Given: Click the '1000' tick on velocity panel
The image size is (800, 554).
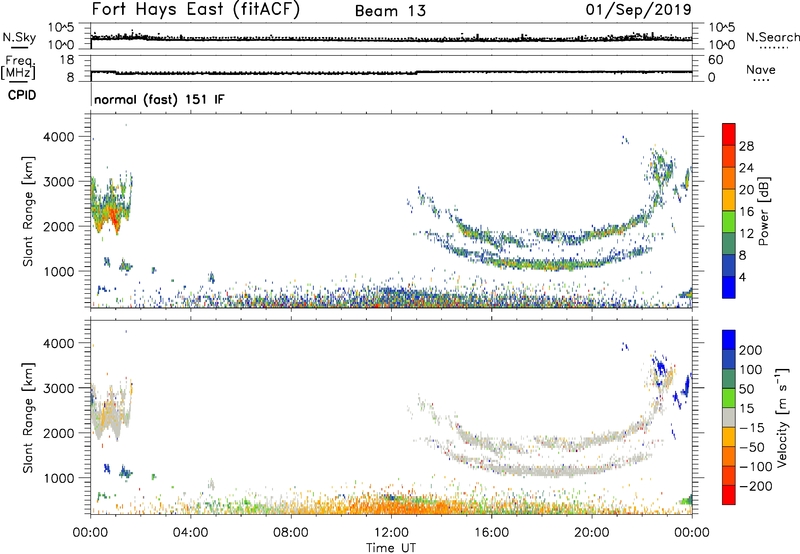Looking at the screenshot, I should (59, 478).
